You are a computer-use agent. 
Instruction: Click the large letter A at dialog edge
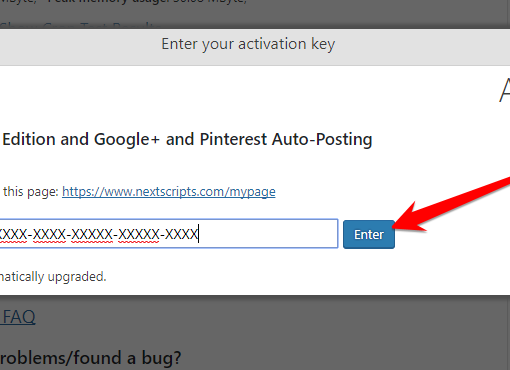tap(504, 90)
